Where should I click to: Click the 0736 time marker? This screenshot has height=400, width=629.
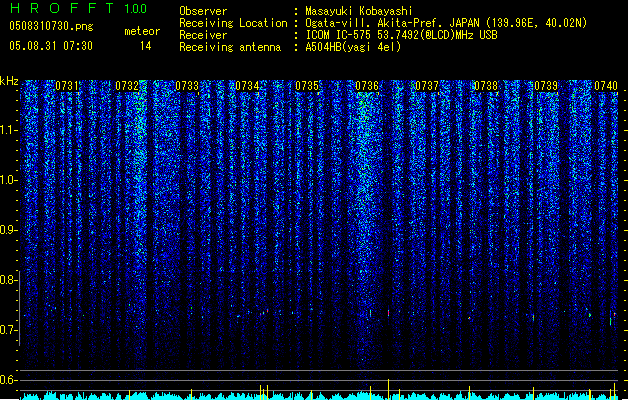(367, 86)
